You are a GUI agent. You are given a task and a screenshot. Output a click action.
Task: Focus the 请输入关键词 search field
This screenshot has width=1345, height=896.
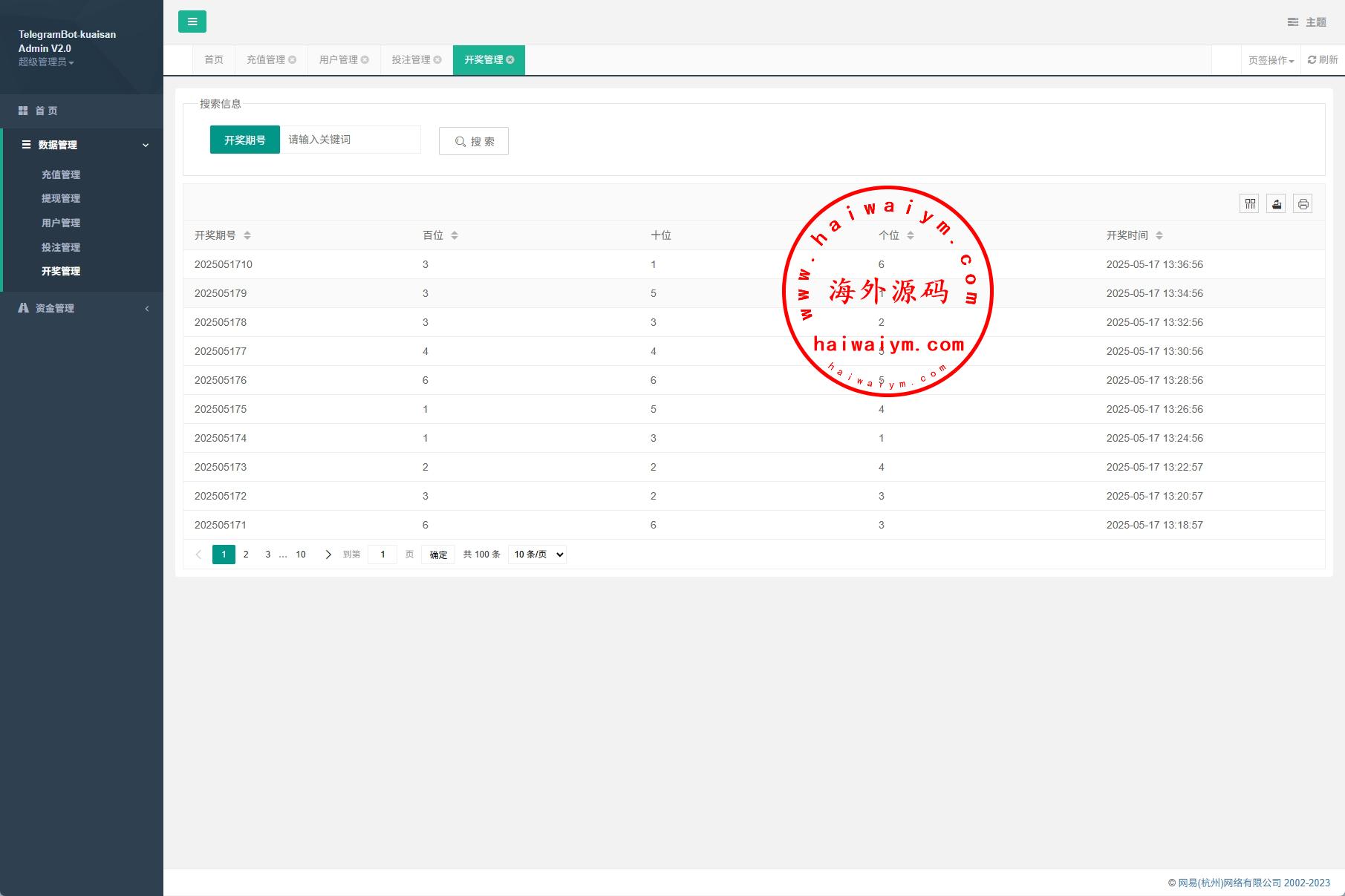coord(350,140)
